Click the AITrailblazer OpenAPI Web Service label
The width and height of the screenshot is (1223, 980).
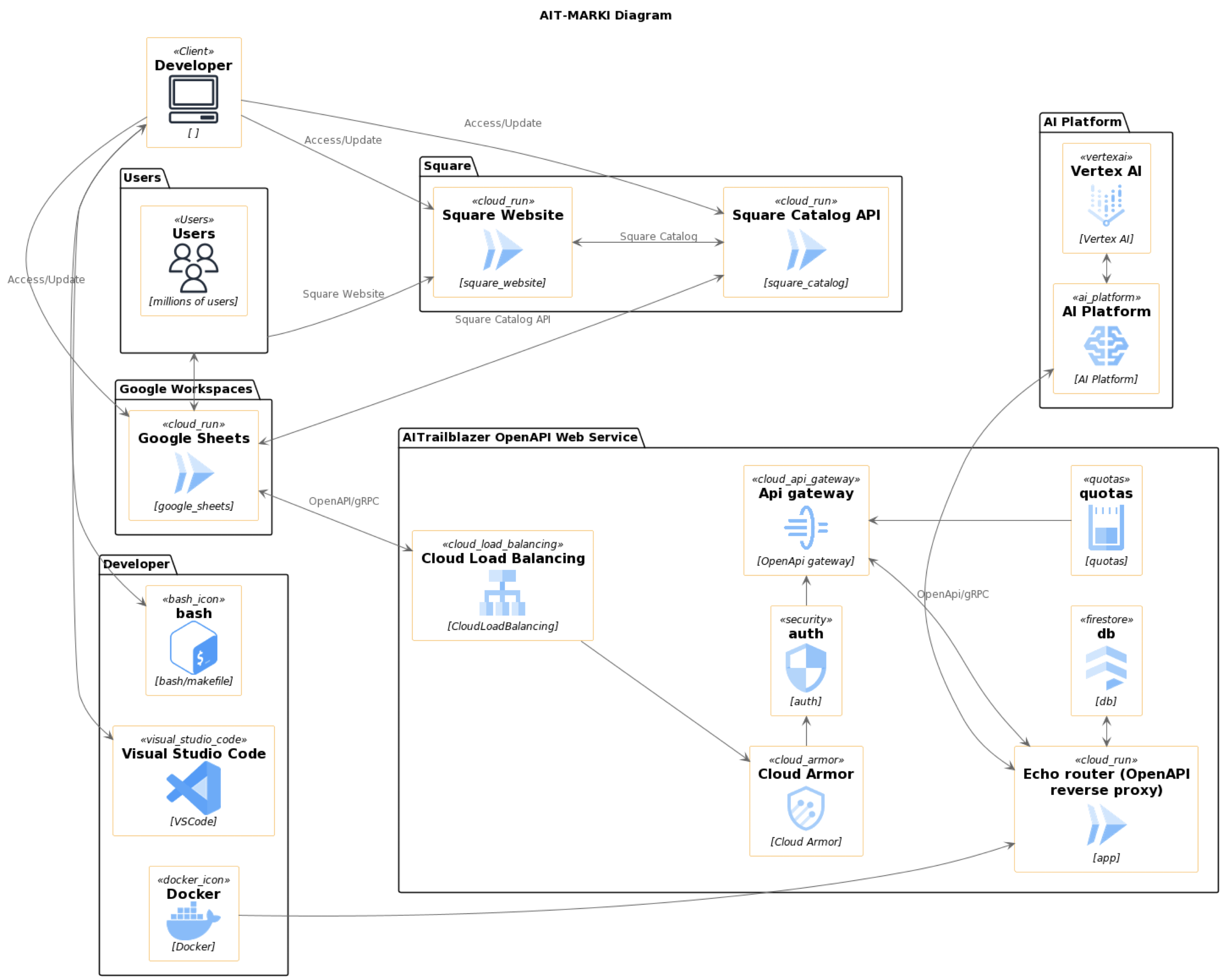click(519, 437)
